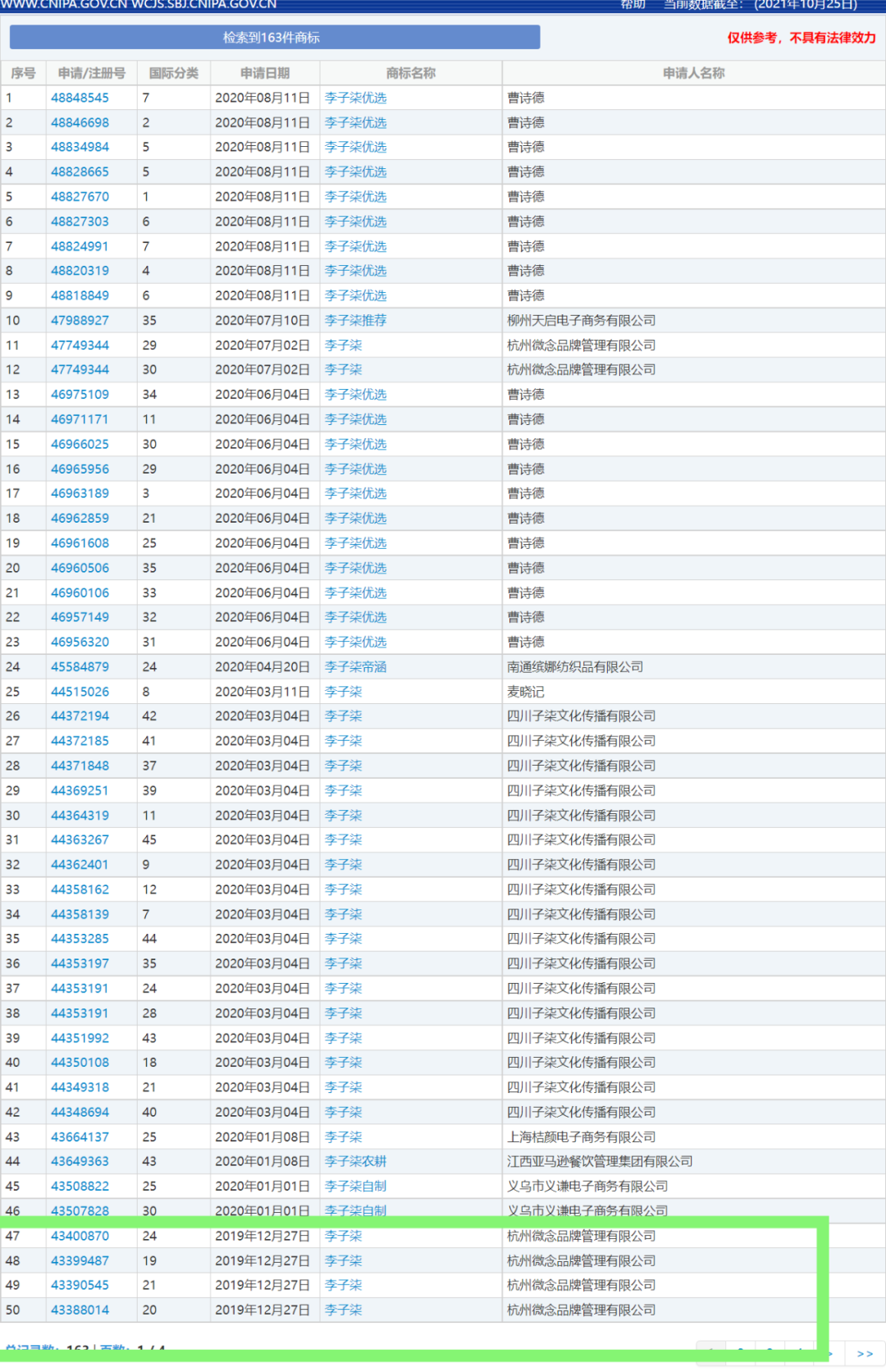
Task: Select applicant 义乌市义谦电子商务有限公司 in row 45
Action: 587,1187
